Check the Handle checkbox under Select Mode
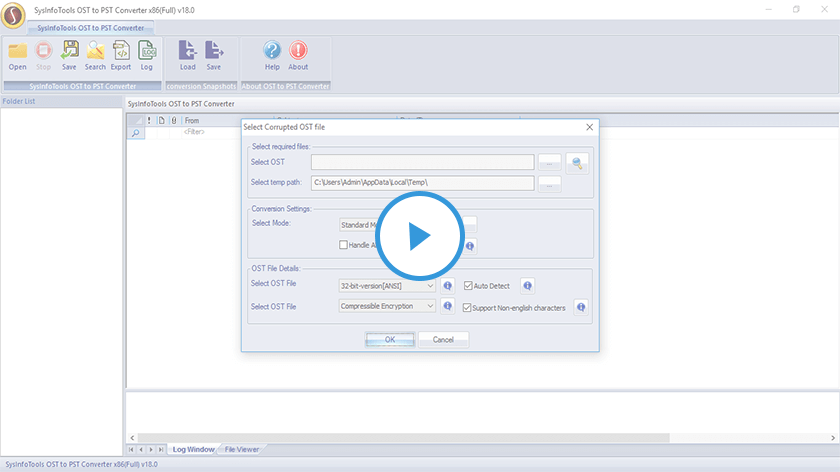 (344, 245)
